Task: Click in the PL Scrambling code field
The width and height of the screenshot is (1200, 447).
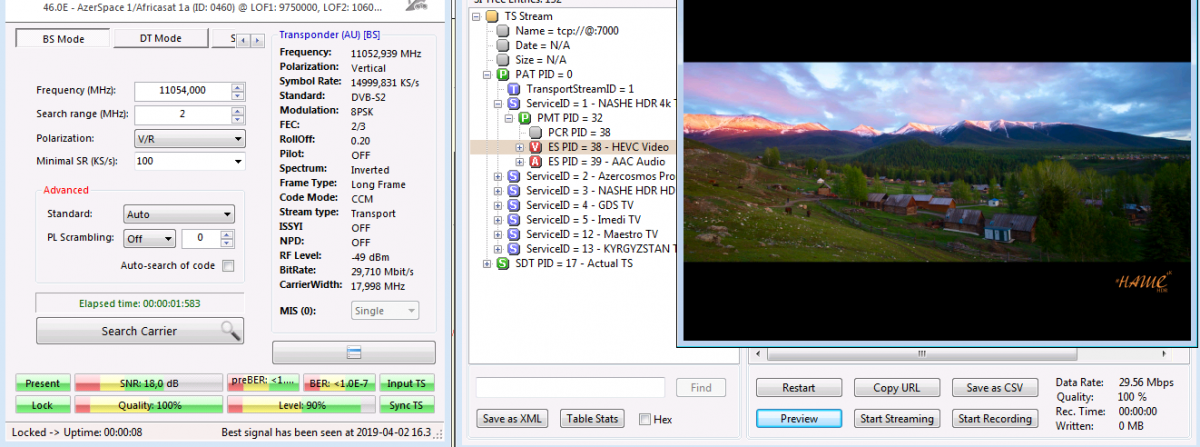Action: click(201, 238)
